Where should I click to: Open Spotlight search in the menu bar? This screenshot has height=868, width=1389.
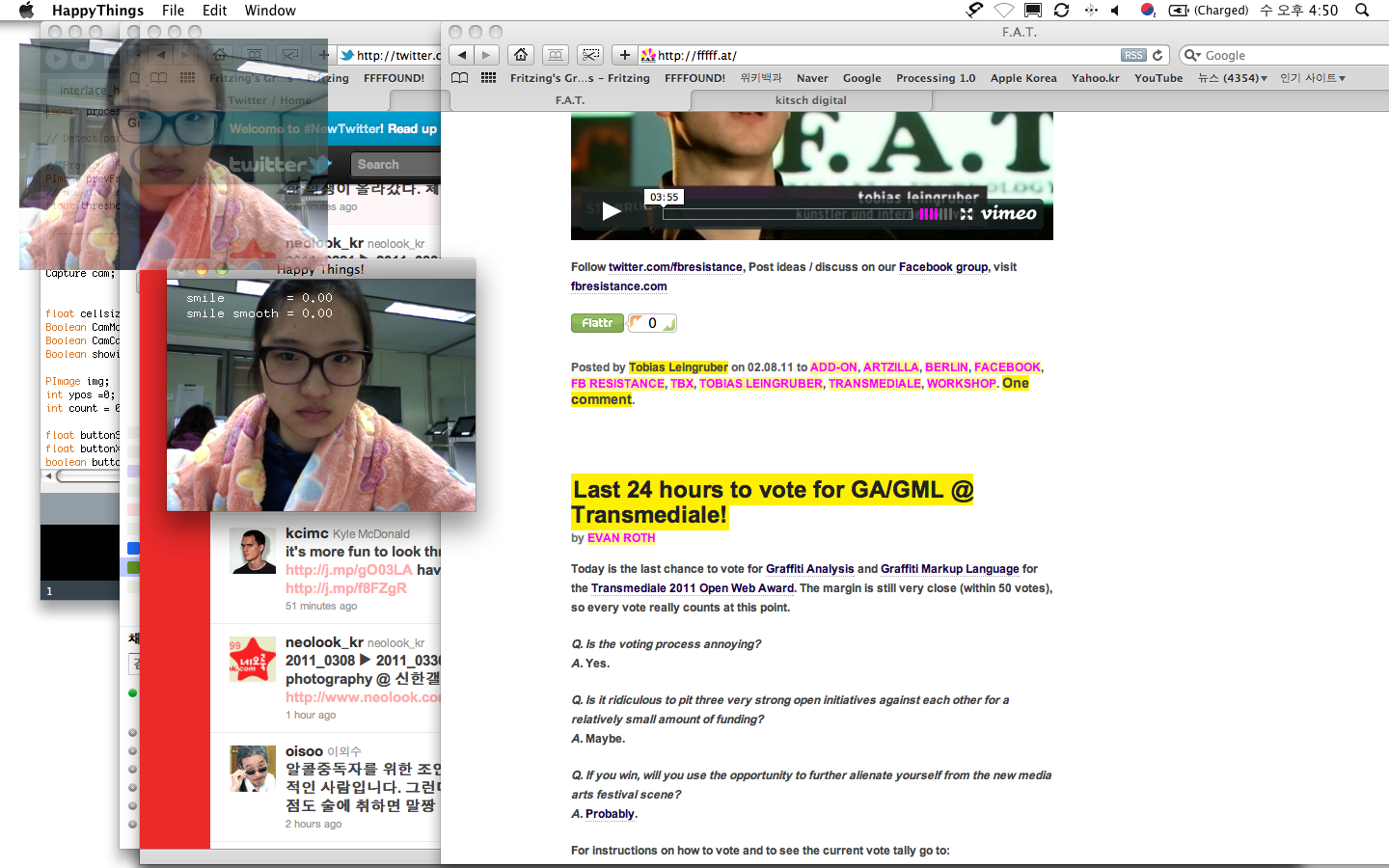[1362, 11]
